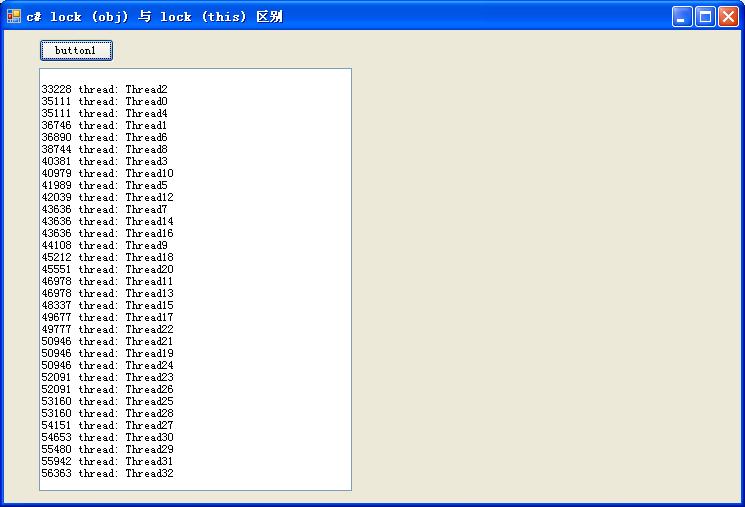Click line "49777 thread: Thread22"
The height and width of the screenshot is (507, 745).
(x=107, y=329)
